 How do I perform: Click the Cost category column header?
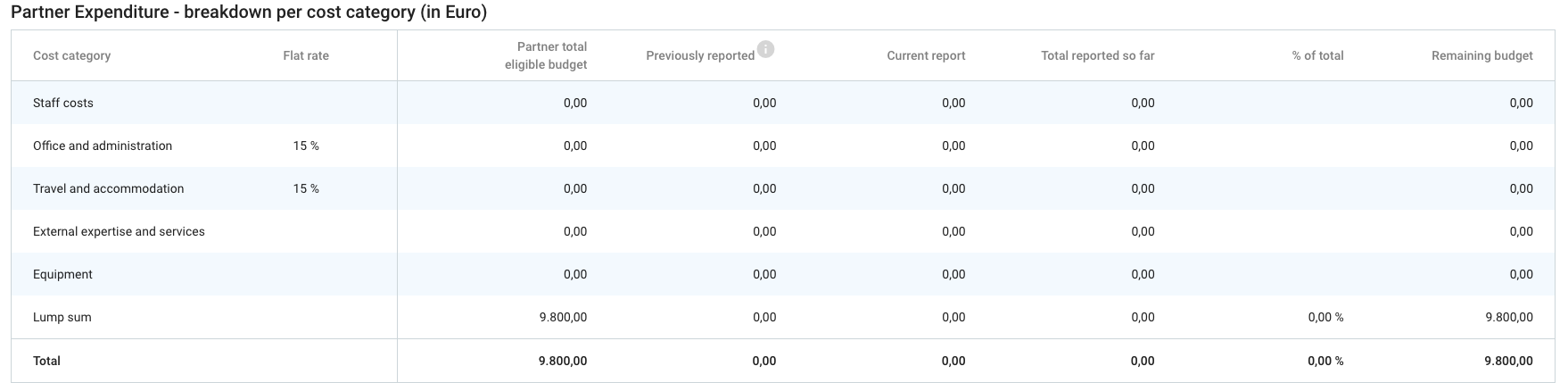pos(71,55)
